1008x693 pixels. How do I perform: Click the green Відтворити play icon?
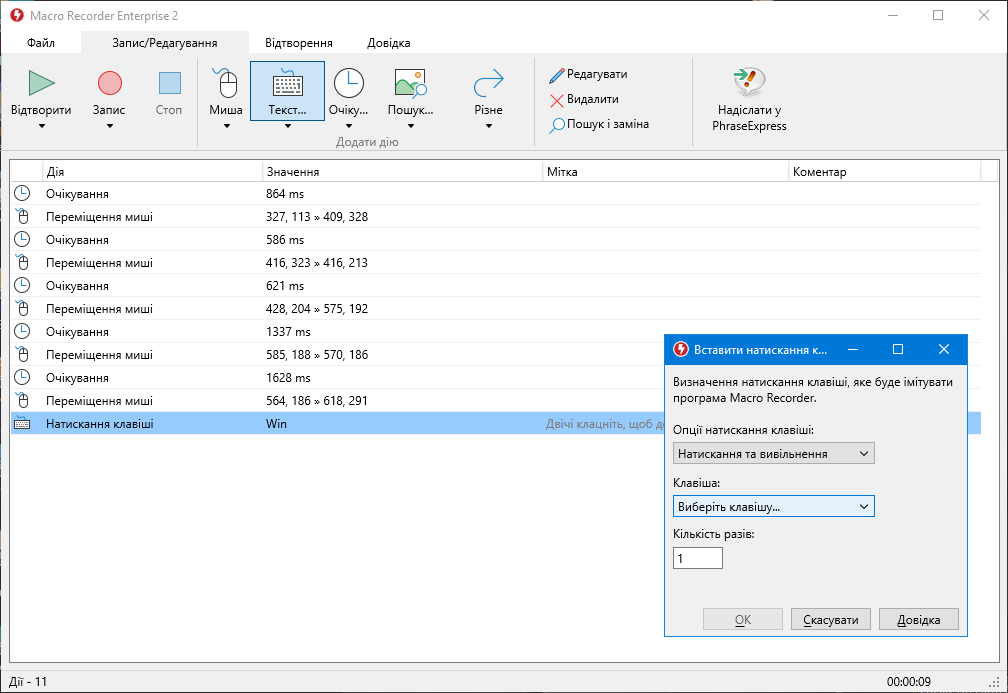(41, 83)
